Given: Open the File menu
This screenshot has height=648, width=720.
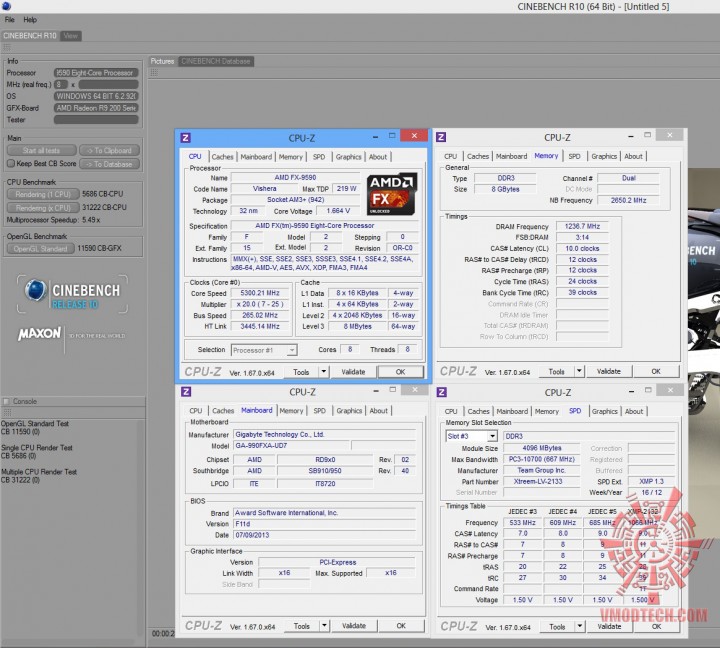Looking at the screenshot, I should (x=10, y=19).
